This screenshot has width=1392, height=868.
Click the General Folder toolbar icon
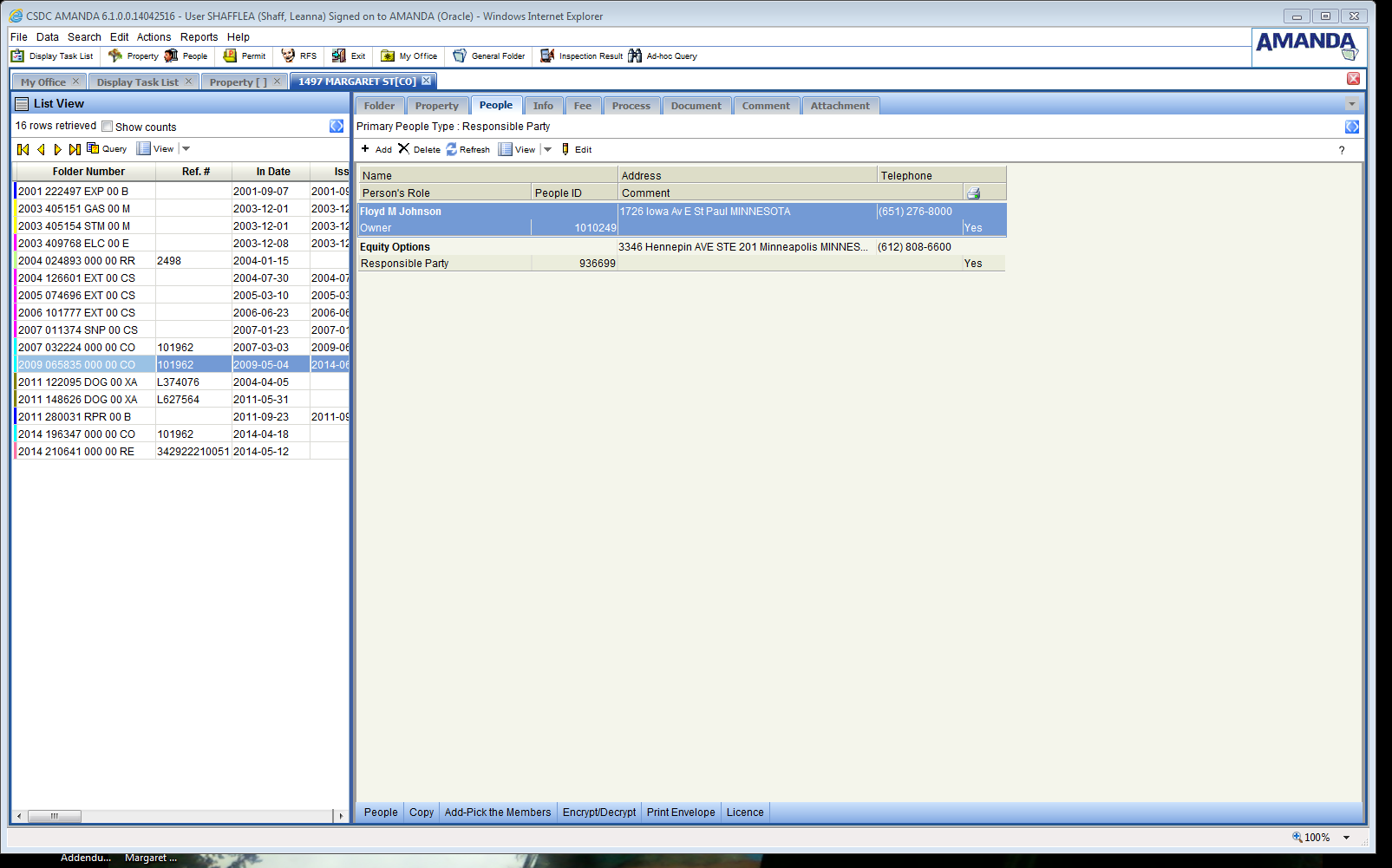pyautogui.click(x=460, y=56)
